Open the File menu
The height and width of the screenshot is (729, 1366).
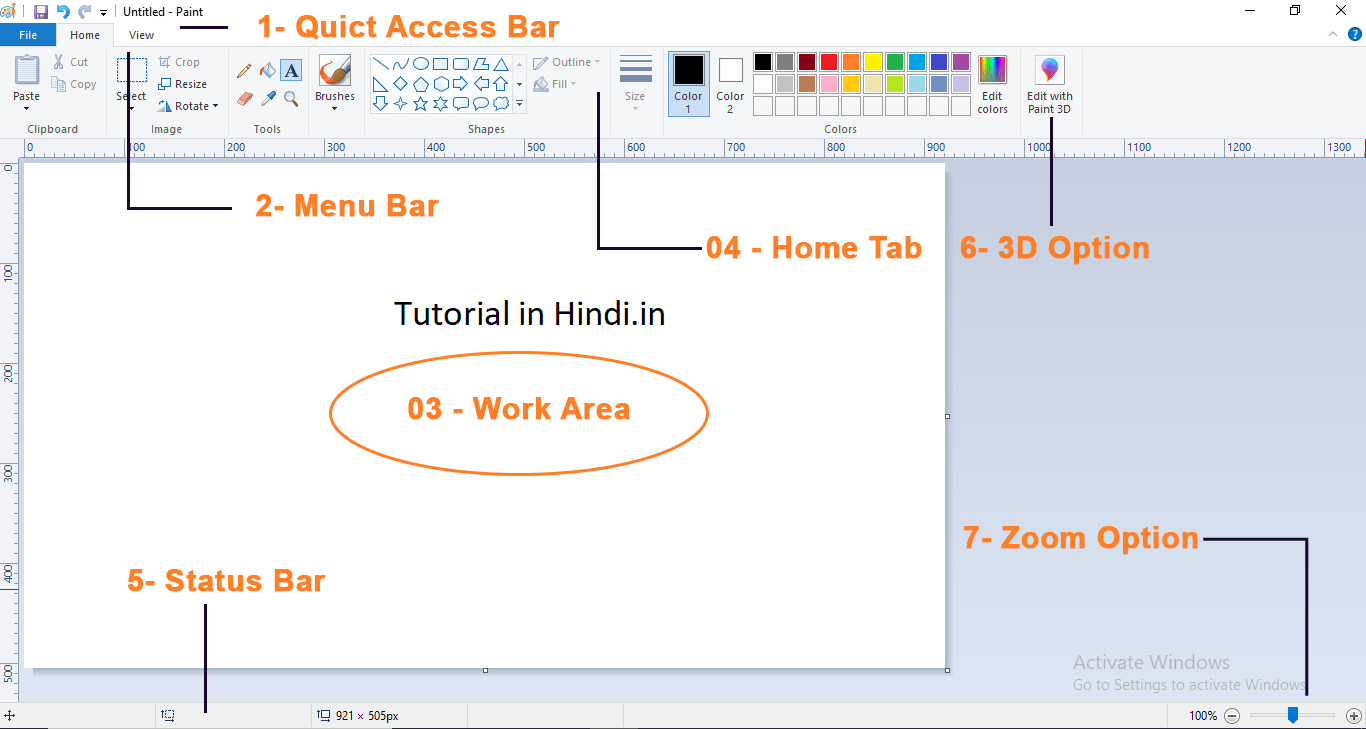pos(28,35)
